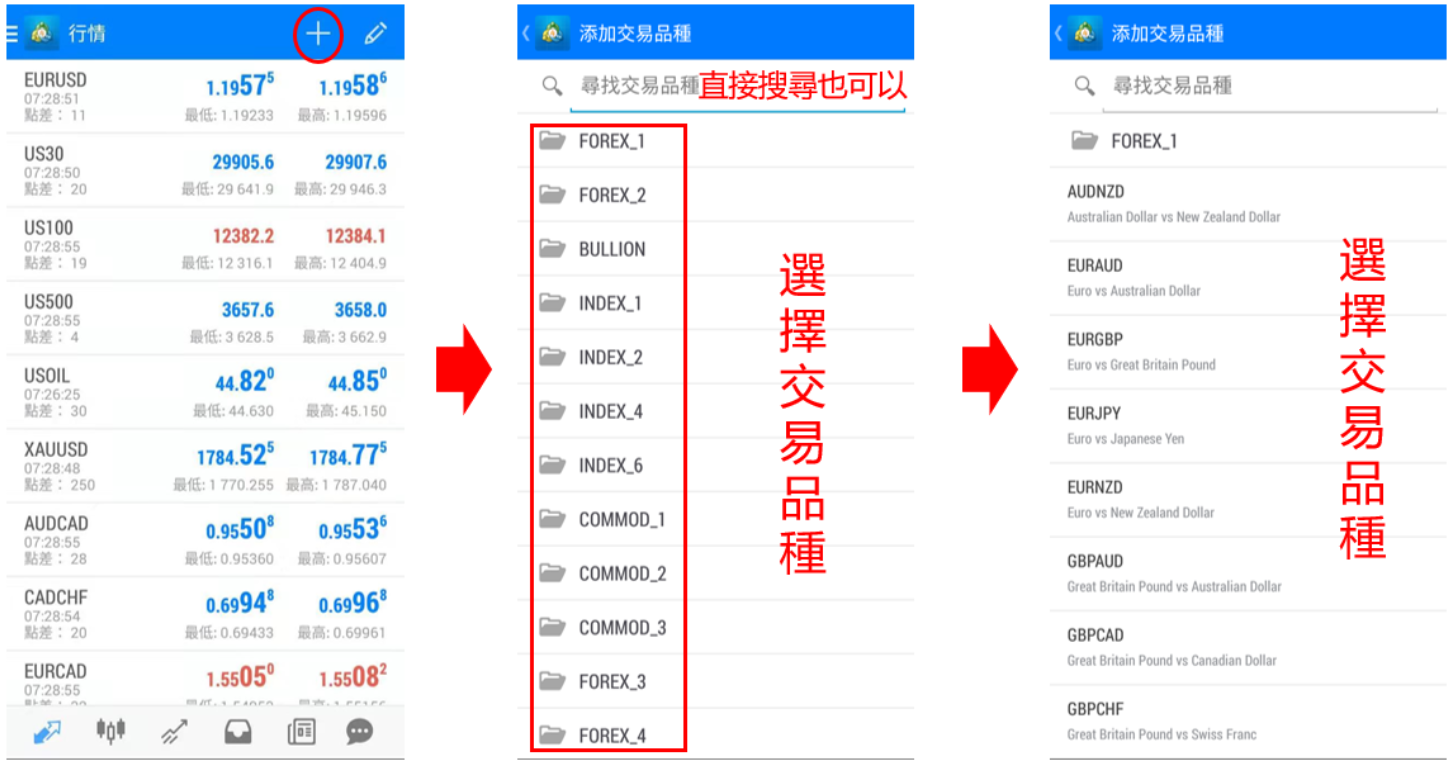
Task: Tap the pencil edit icon
Action: [x=375, y=34]
